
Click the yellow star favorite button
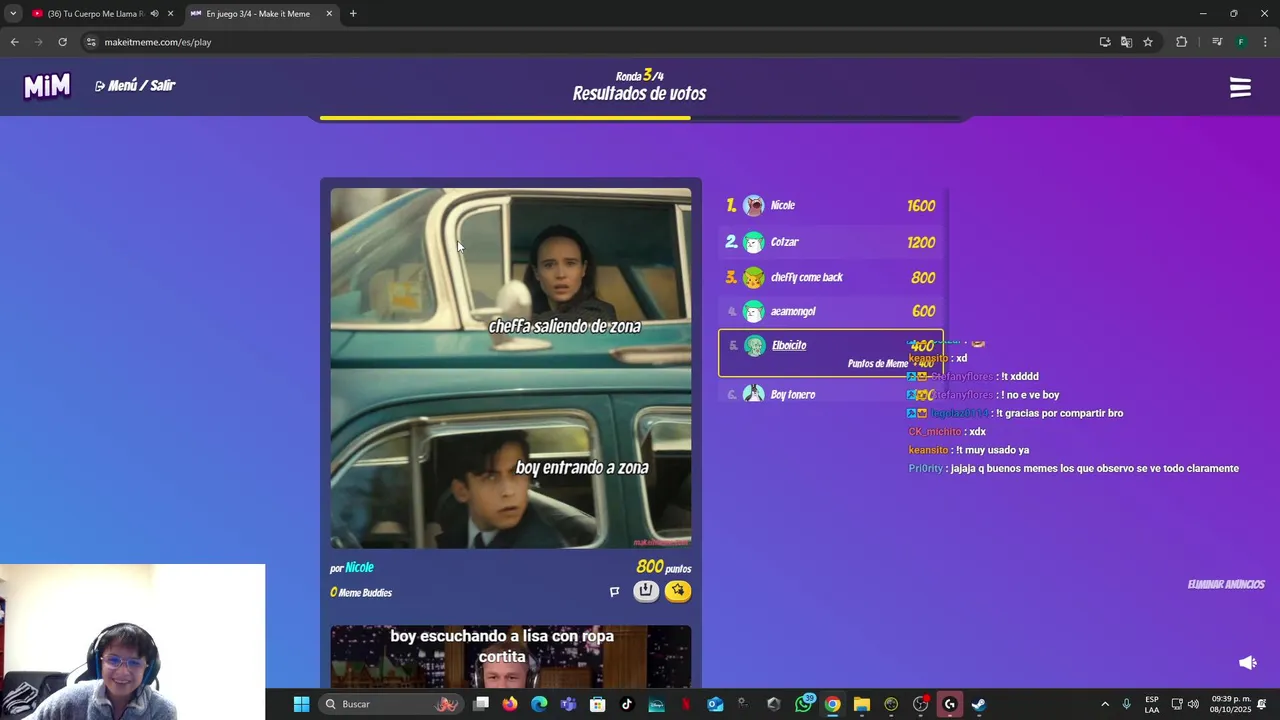click(678, 591)
